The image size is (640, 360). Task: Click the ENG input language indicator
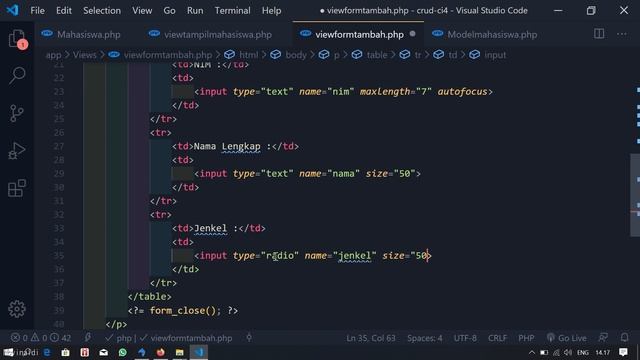pos(583,353)
